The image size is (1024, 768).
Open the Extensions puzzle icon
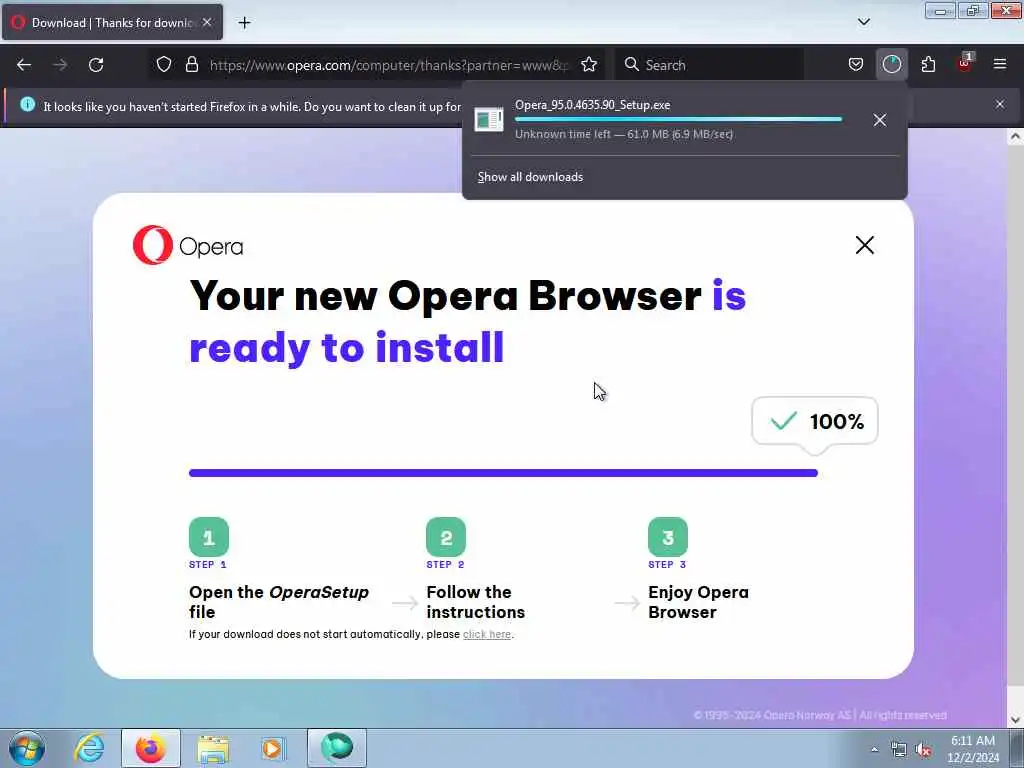tap(928, 65)
